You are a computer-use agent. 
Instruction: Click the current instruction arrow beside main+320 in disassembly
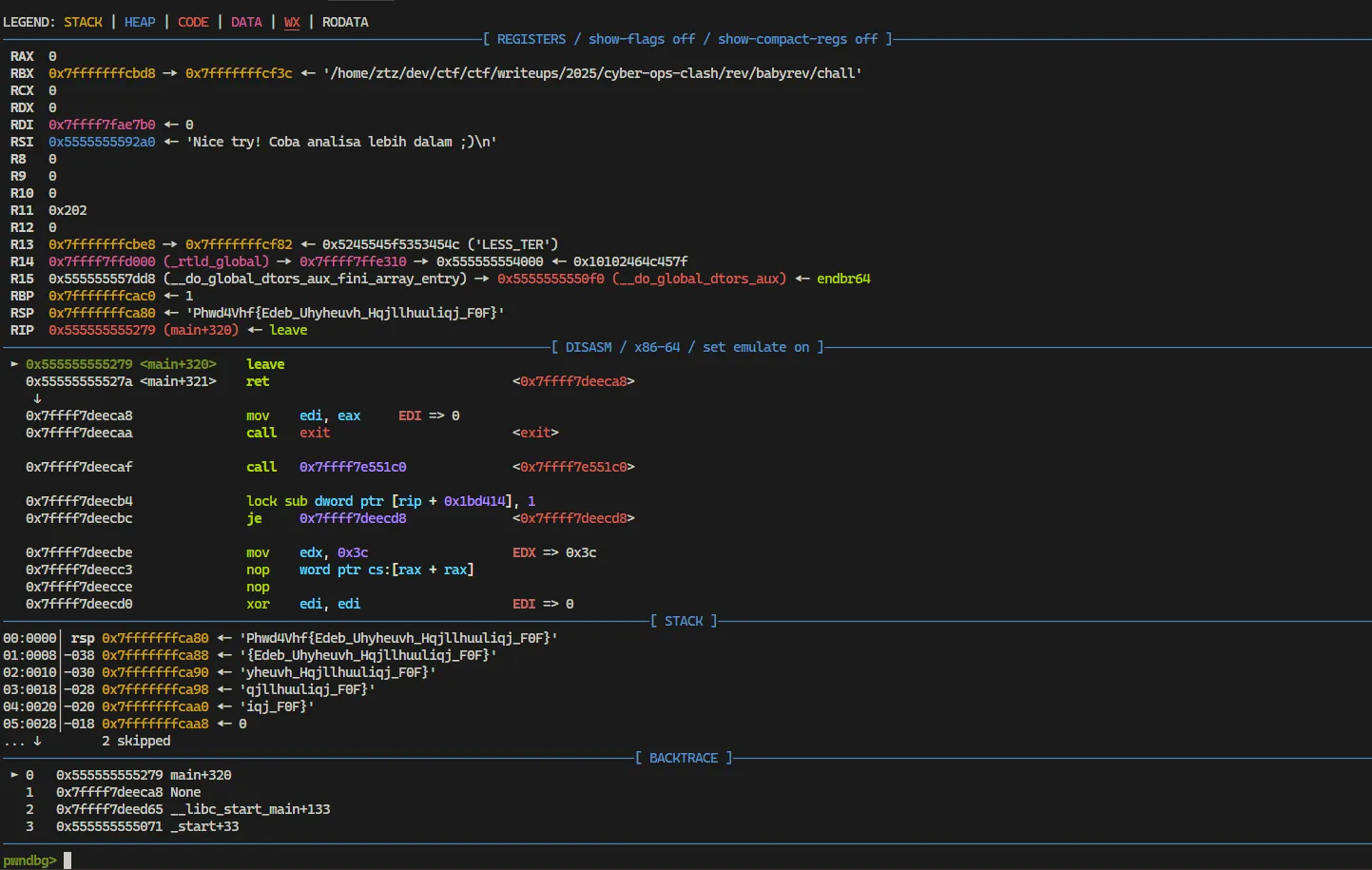[x=14, y=364]
